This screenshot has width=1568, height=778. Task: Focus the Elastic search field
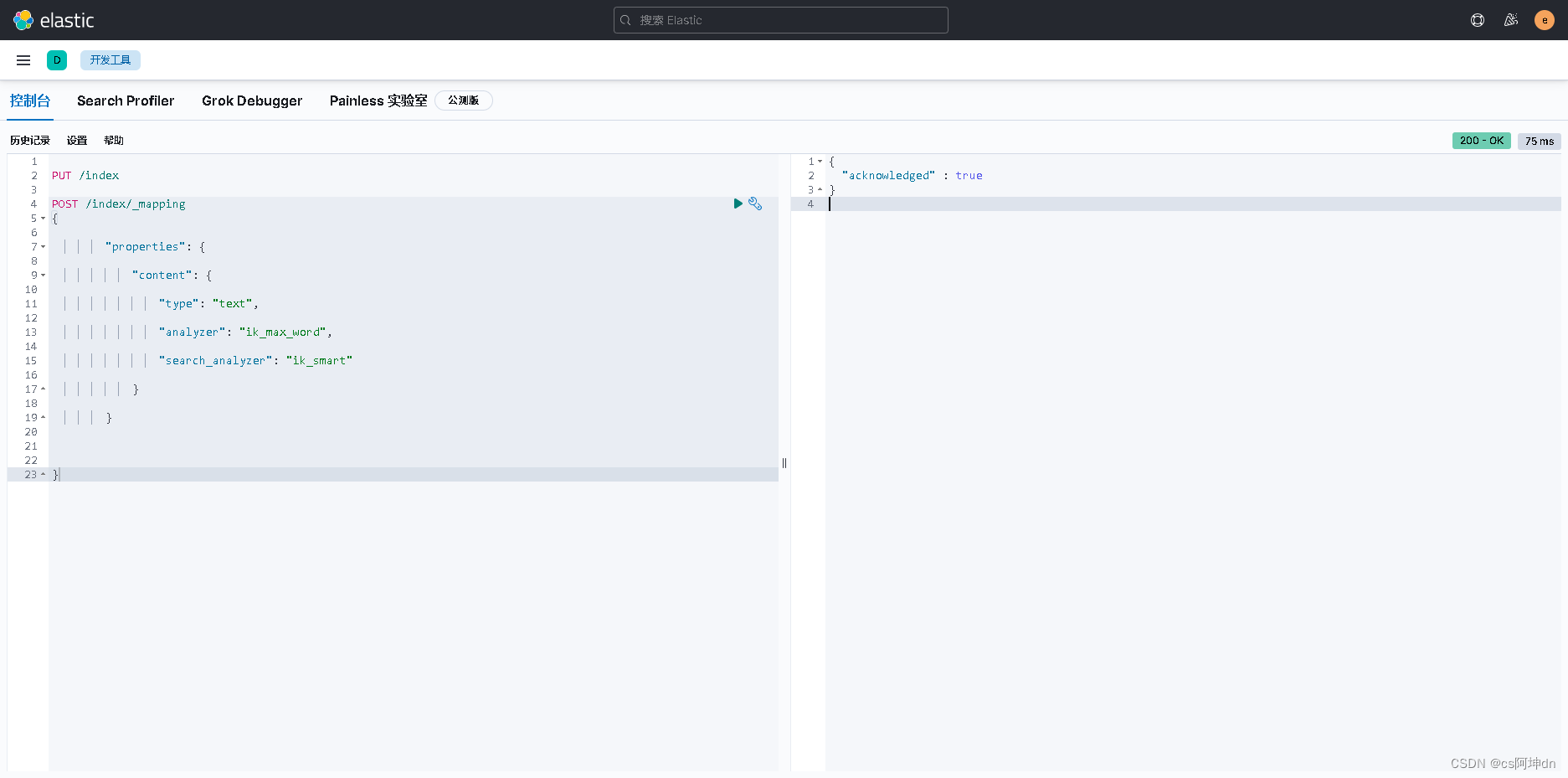click(780, 20)
